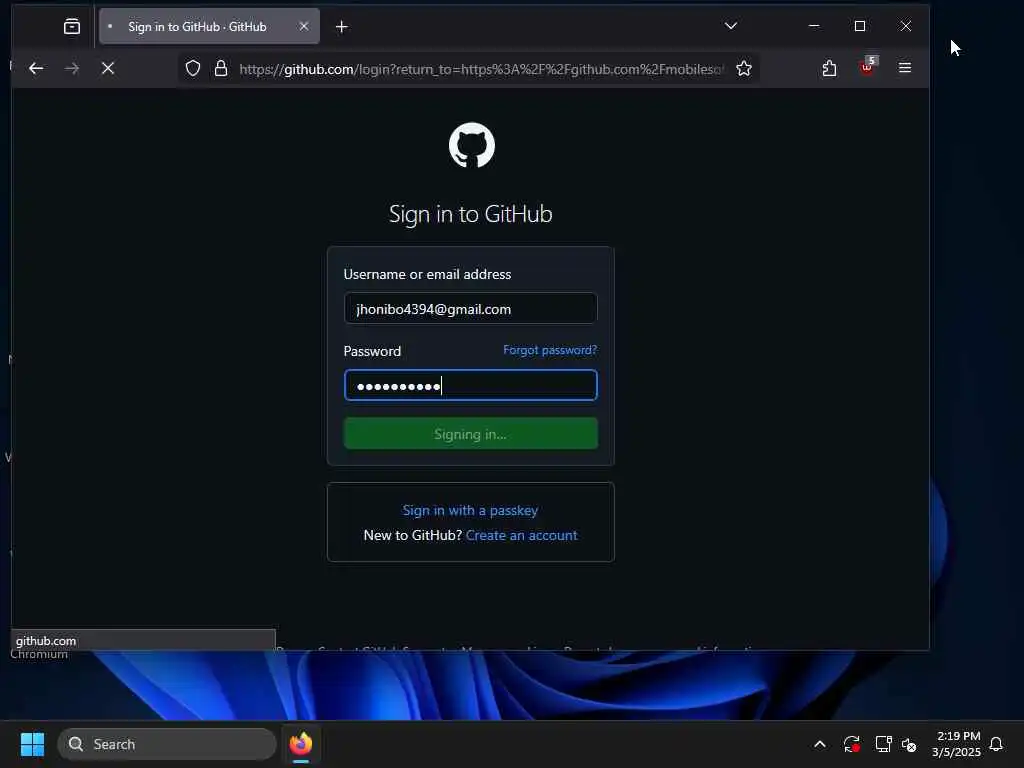Focus the Password field
This screenshot has height=768, width=1024.
tap(470, 385)
